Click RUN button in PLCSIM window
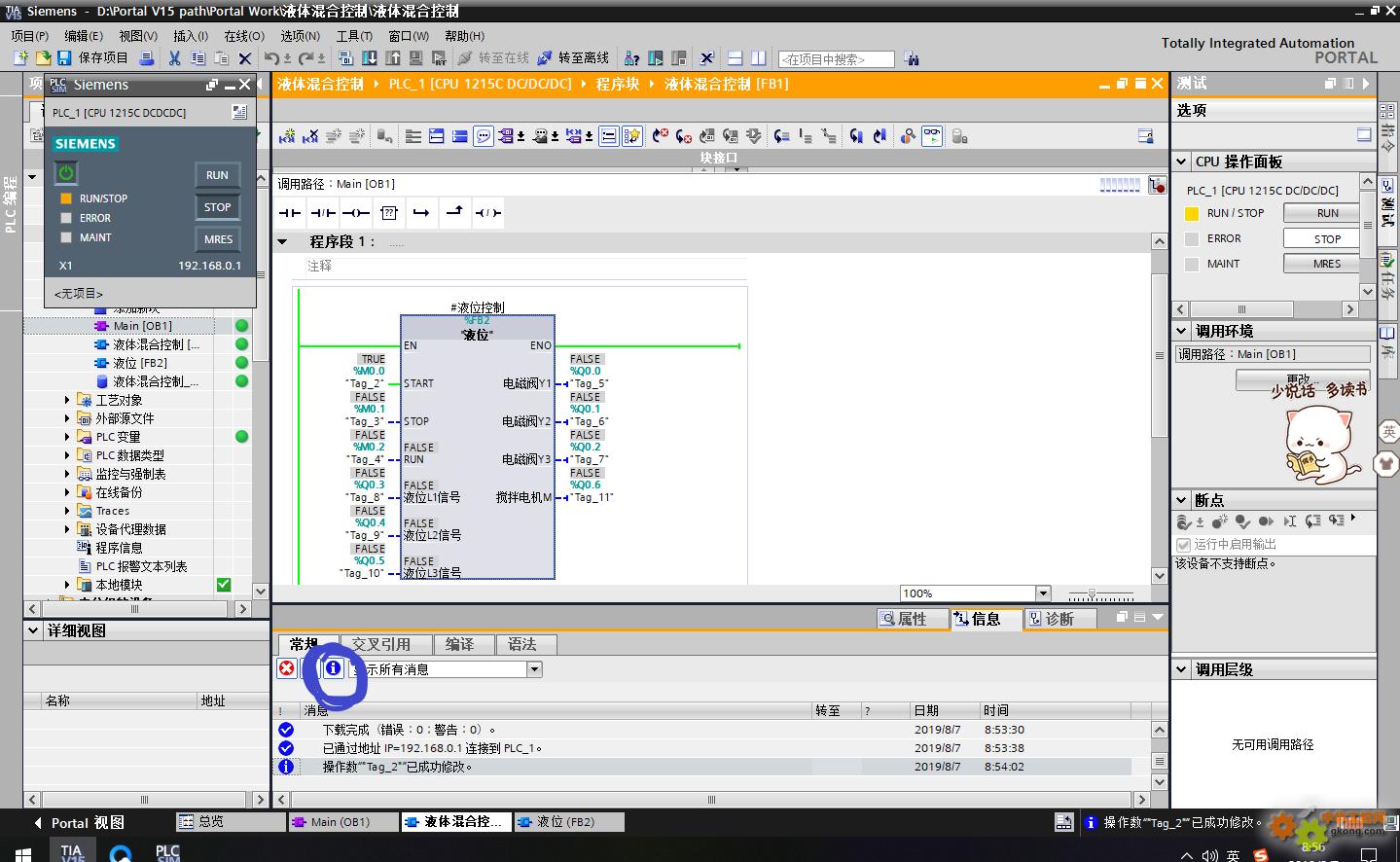The image size is (1400, 862). click(217, 175)
